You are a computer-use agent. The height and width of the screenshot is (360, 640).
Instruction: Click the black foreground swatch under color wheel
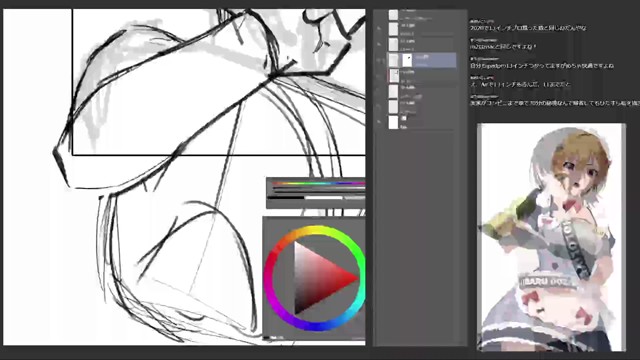(x=267, y=338)
